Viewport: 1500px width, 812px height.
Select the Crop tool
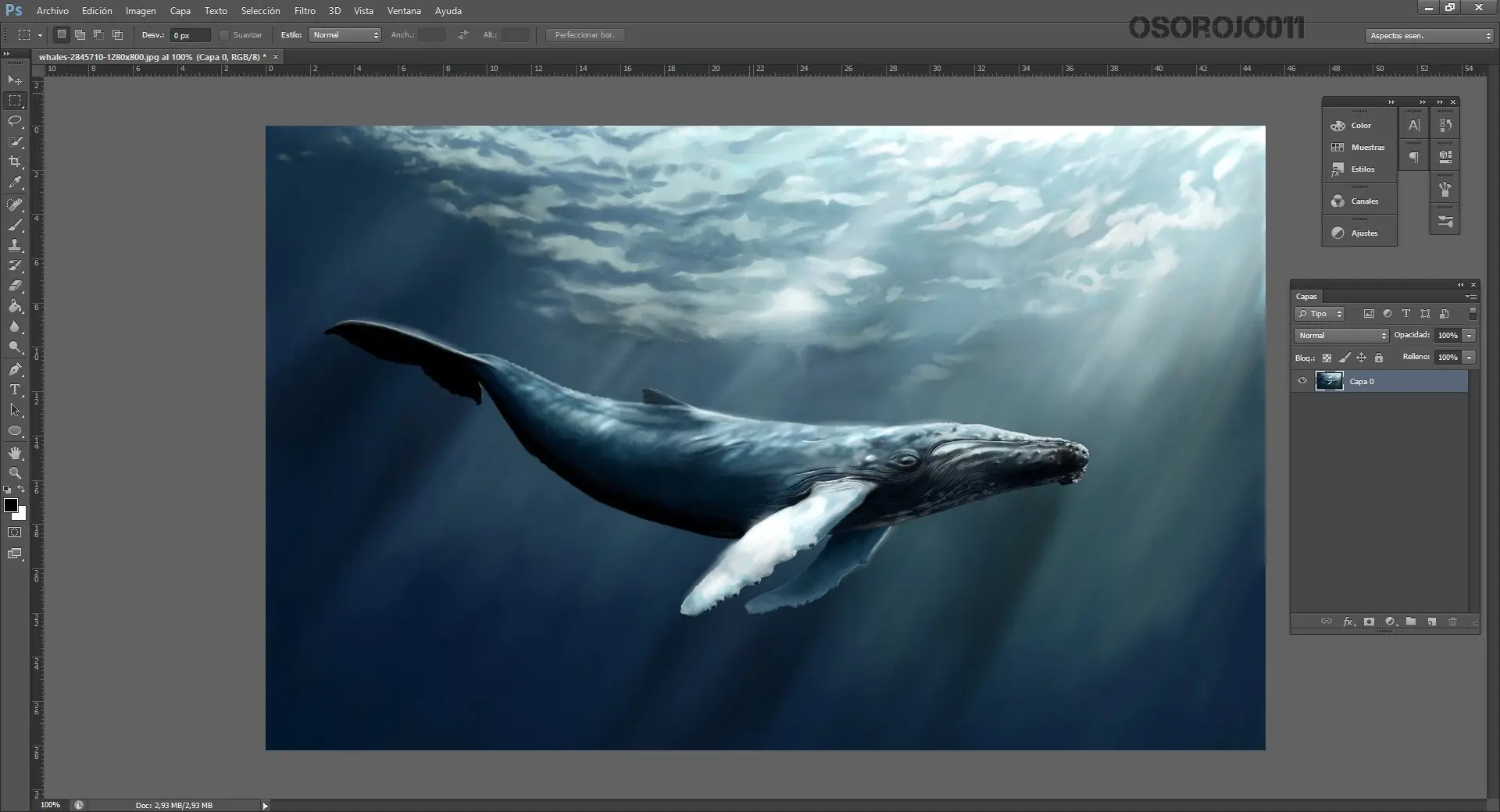15,162
